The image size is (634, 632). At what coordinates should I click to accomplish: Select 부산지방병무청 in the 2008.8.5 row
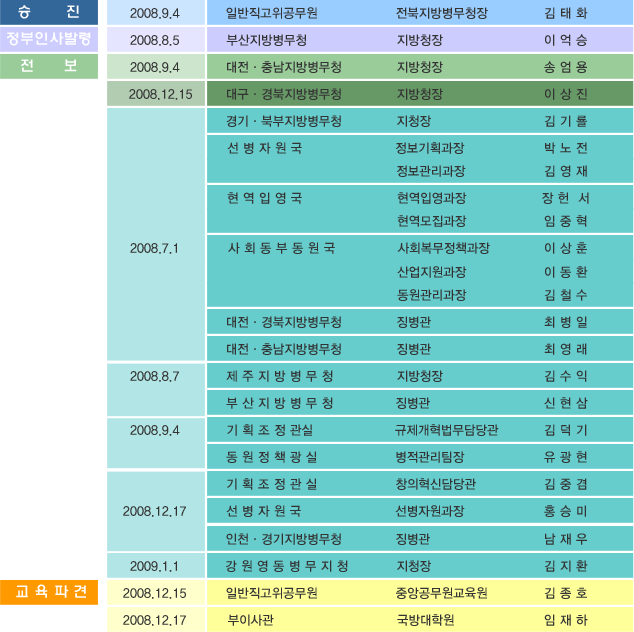266,41
